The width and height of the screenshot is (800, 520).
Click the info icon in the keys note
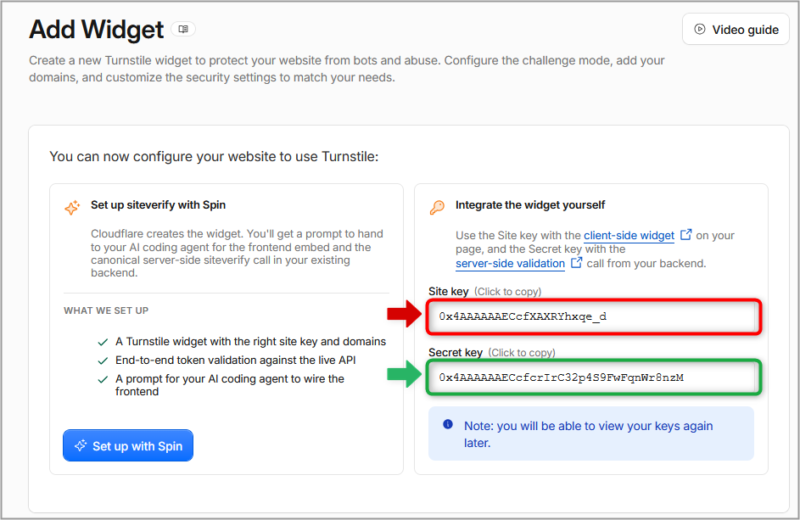tap(448, 424)
